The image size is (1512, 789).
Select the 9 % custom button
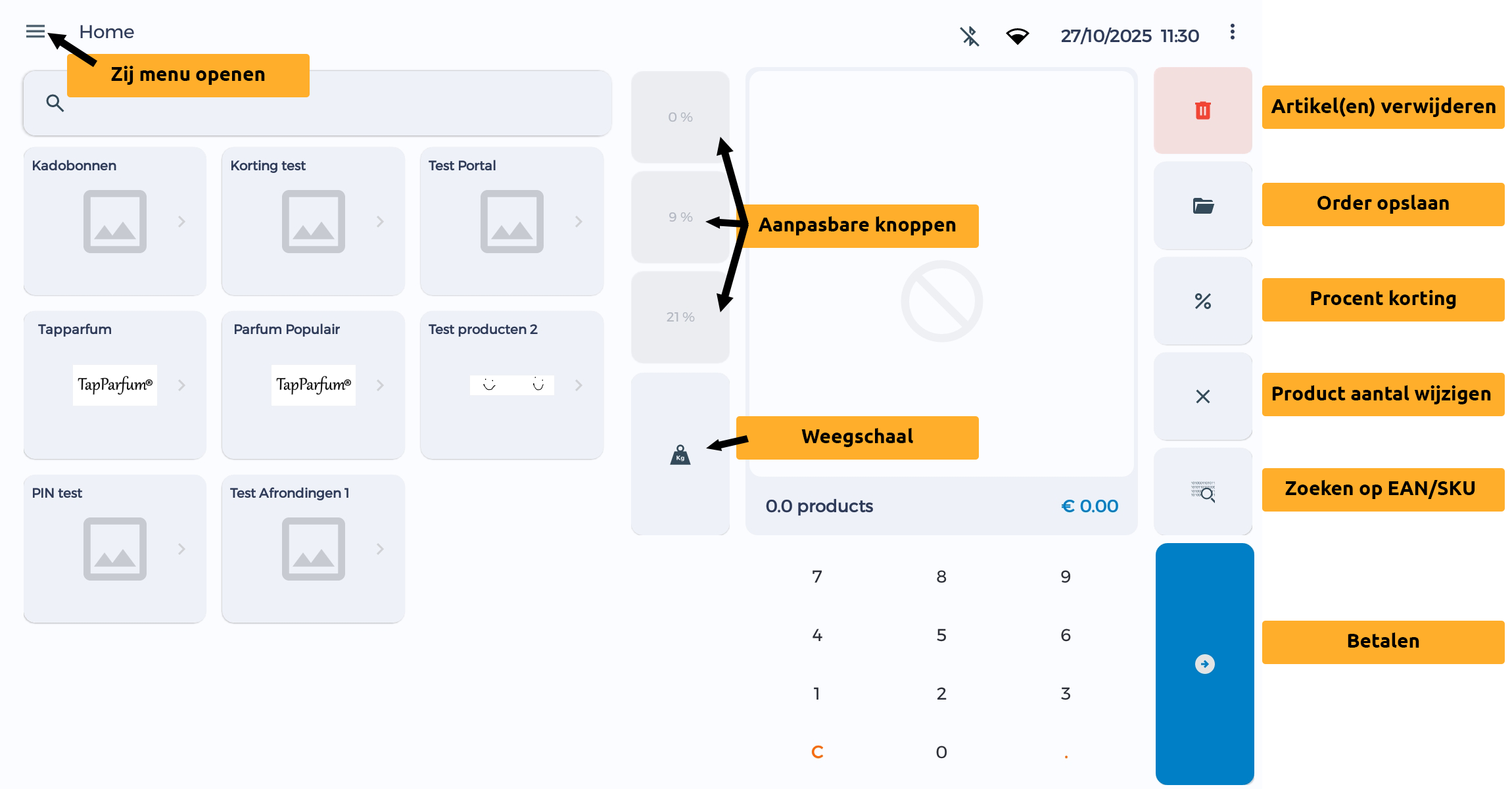680,217
